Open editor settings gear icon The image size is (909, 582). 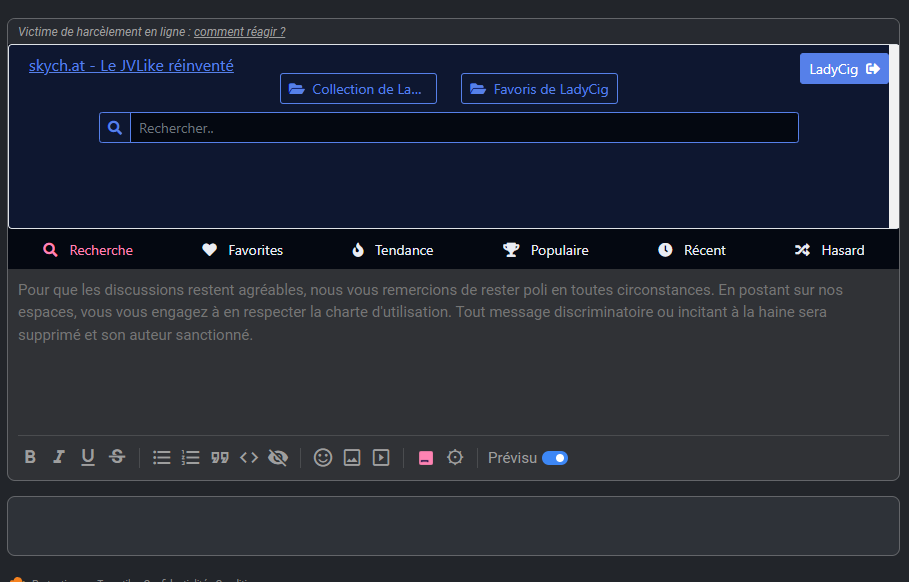point(455,457)
